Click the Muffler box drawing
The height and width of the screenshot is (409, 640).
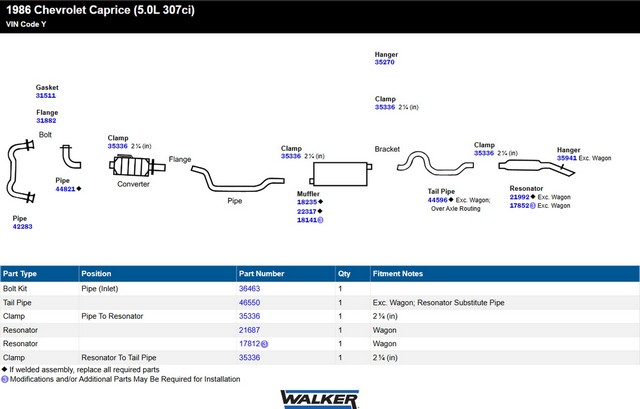340,174
